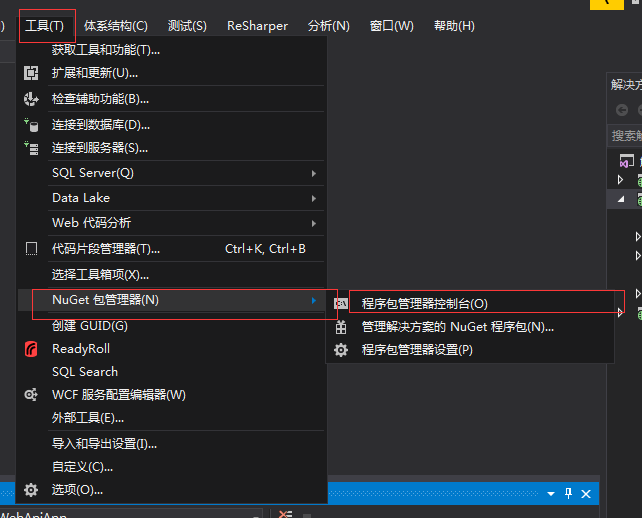
Task: Open 程序包管理器设置(P)
Action: pos(417,350)
